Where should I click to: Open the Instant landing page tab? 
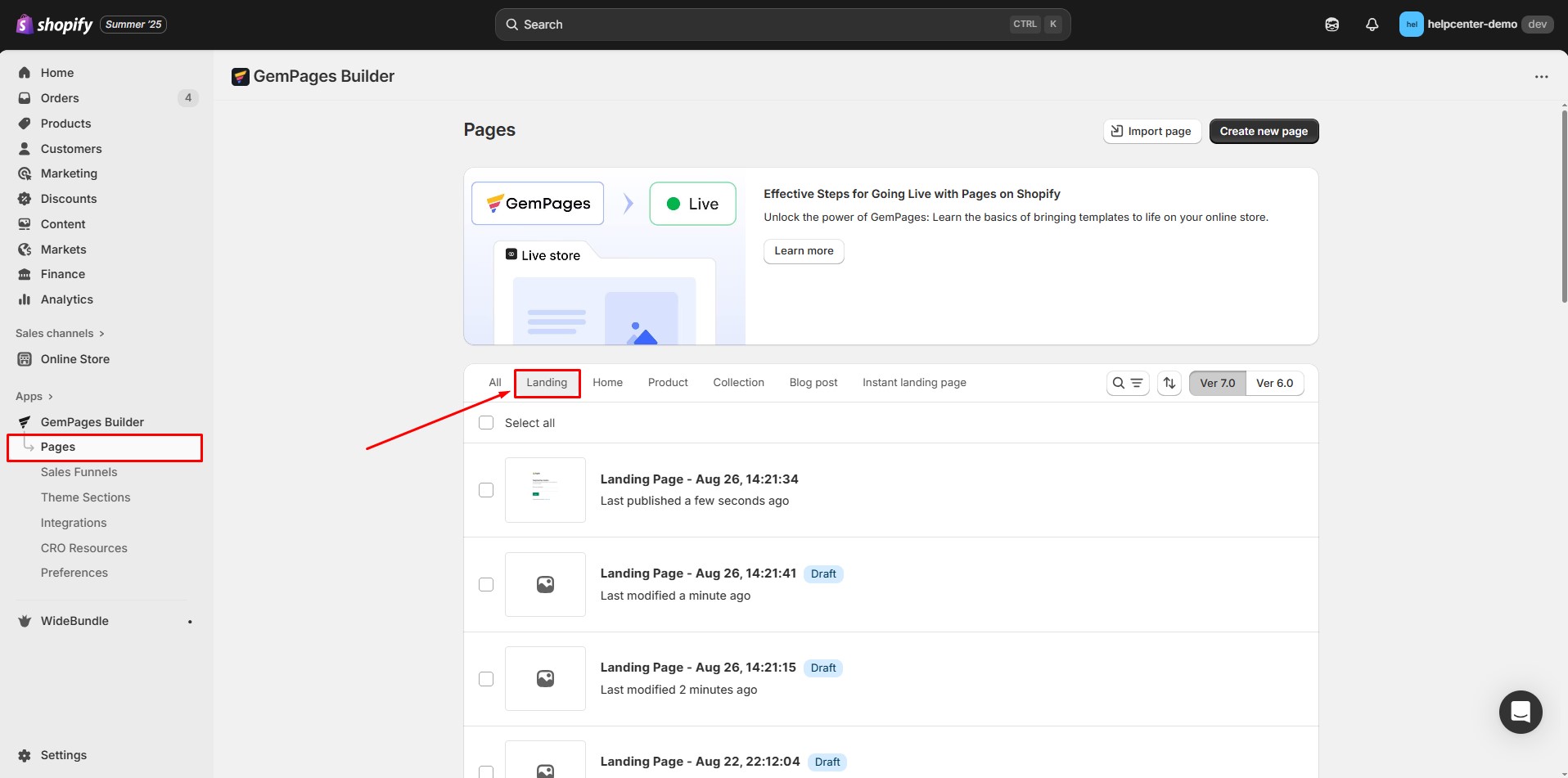914,382
